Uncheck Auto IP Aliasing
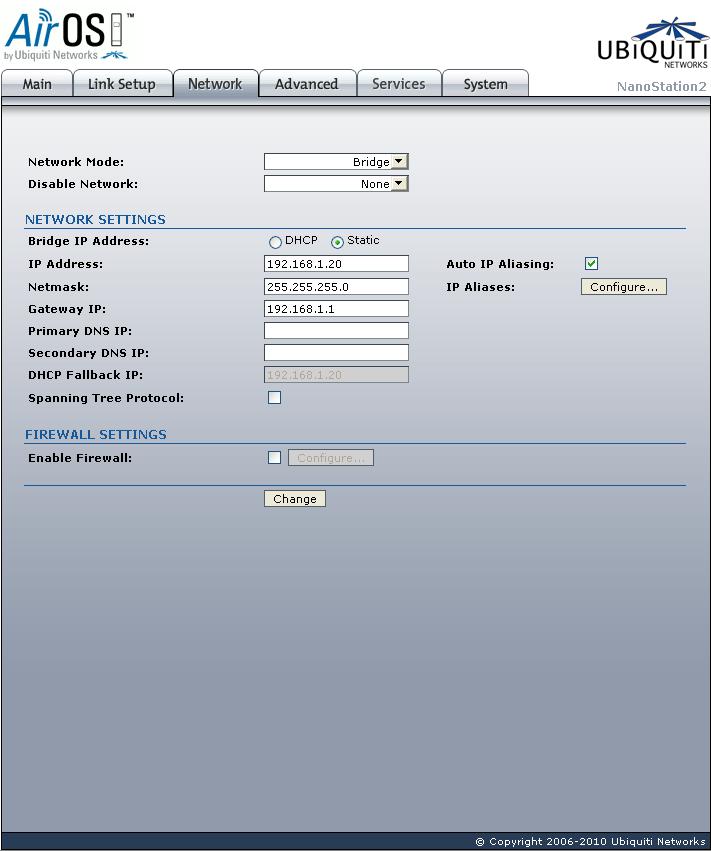The height and width of the screenshot is (851, 711). click(x=591, y=264)
